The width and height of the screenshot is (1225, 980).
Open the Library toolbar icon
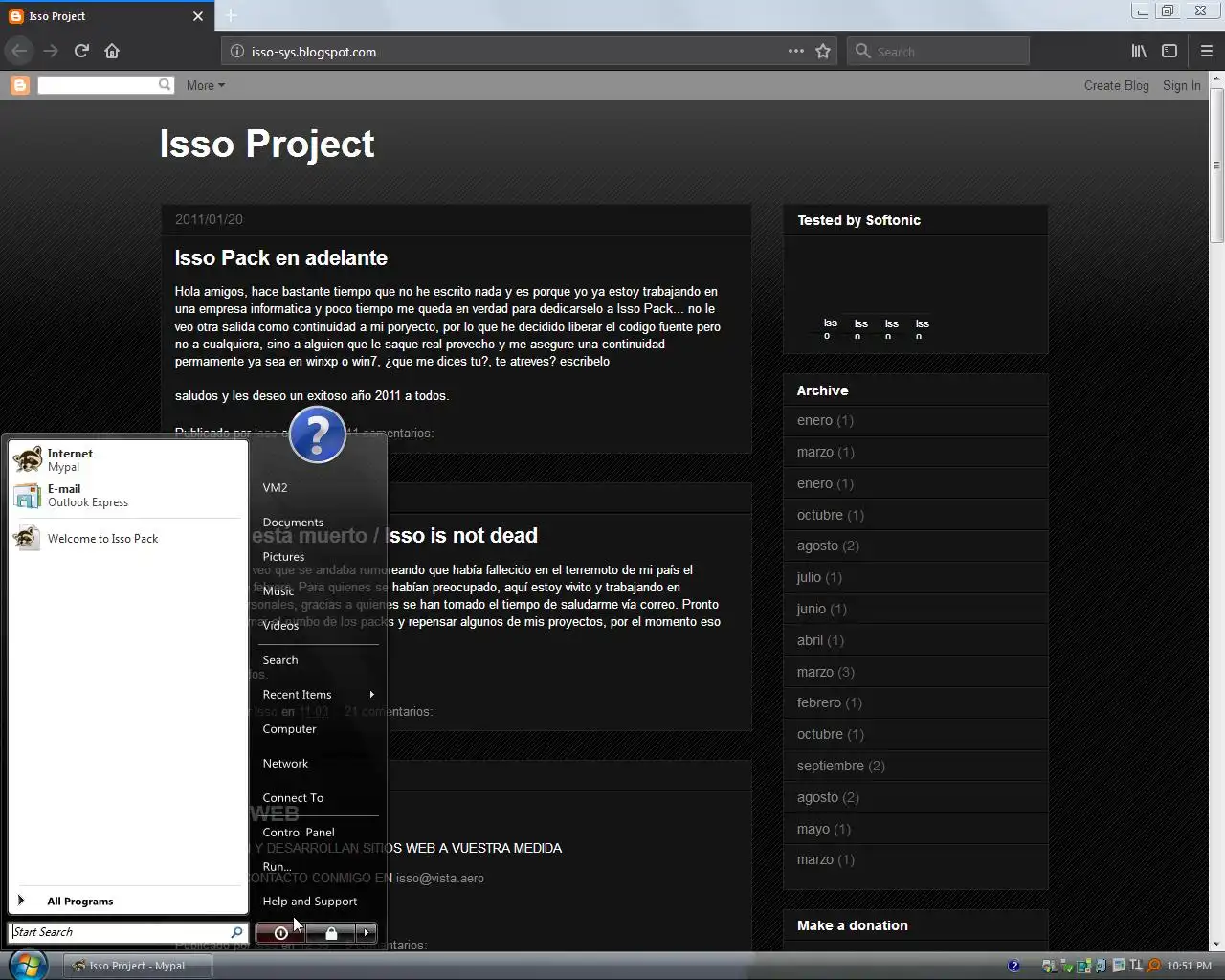1139,51
